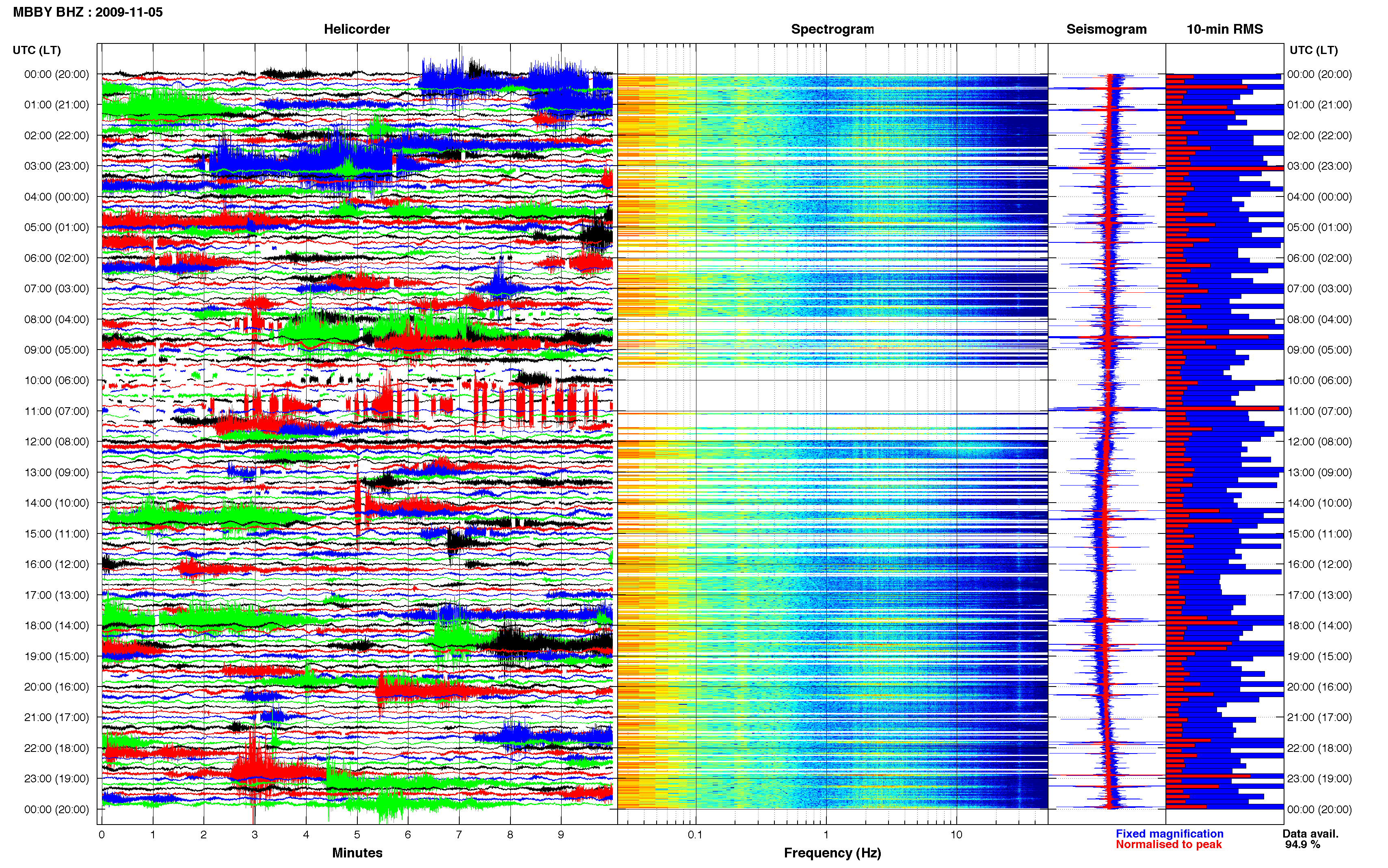Image resolution: width=1388 pixels, height=868 pixels.
Task: Click left time label '18:00 (14:00)'
Action: (x=56, y=626)
